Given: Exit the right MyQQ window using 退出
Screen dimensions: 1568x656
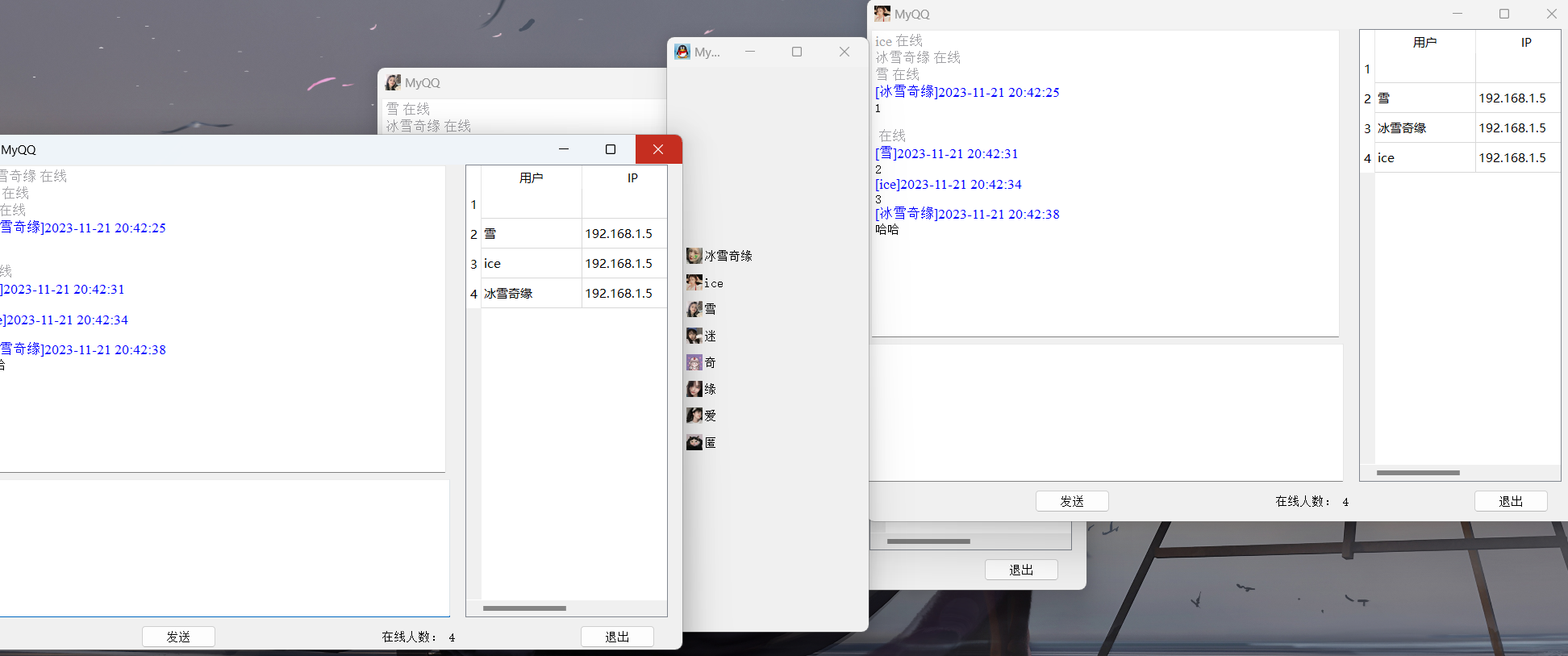Looking at the screenshot, I should pyautogui.click(x=1511, y=501).
